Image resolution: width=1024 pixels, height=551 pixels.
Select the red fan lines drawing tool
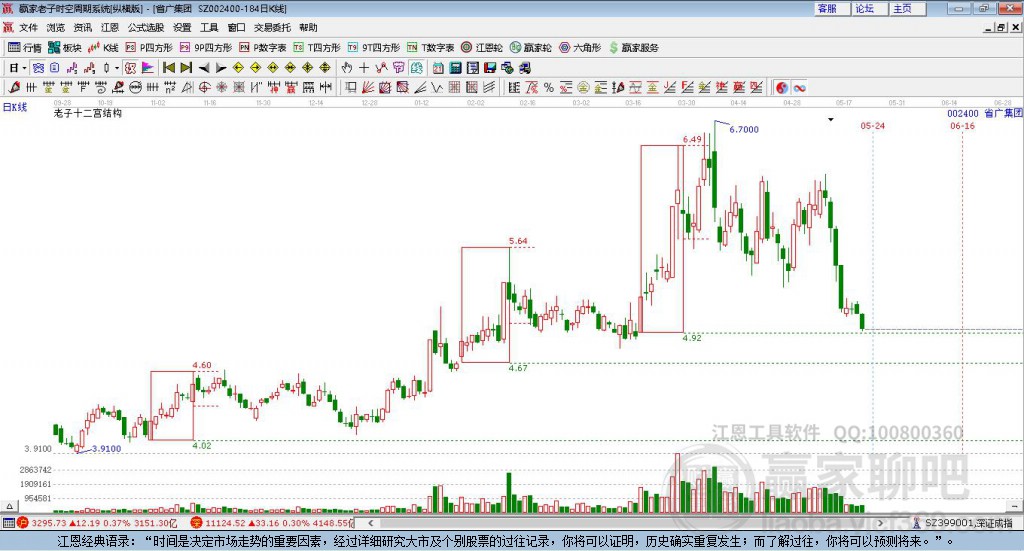tap(368, 87)
